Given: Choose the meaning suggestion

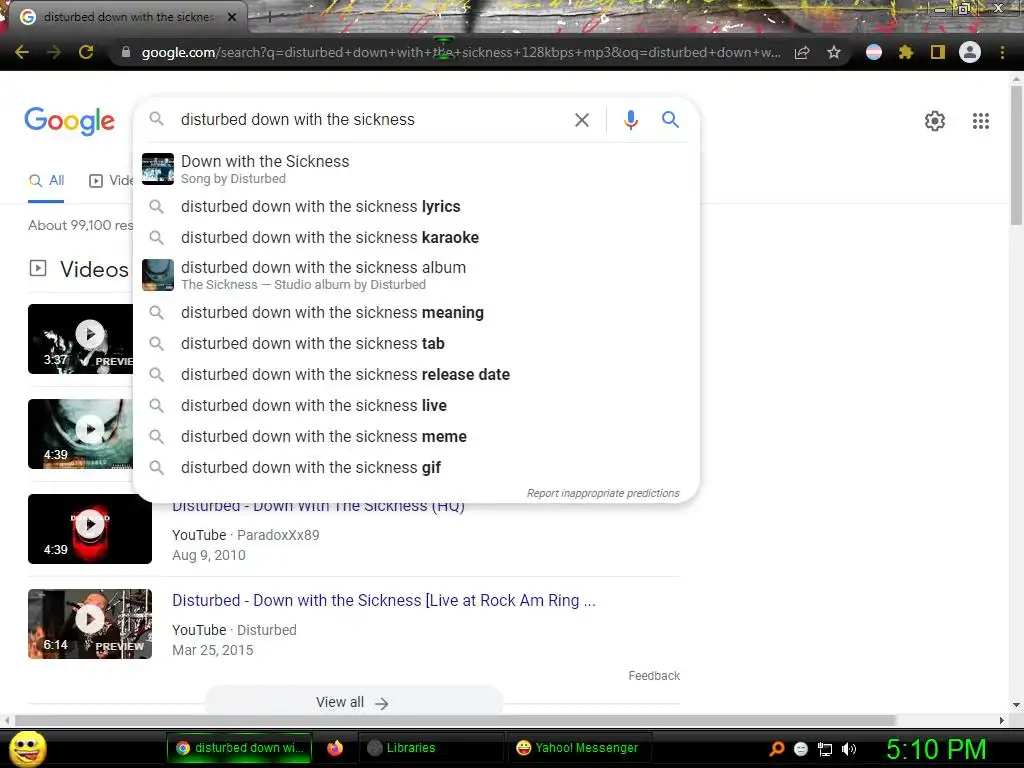Looking at the screenshot, I should [416, 313].
